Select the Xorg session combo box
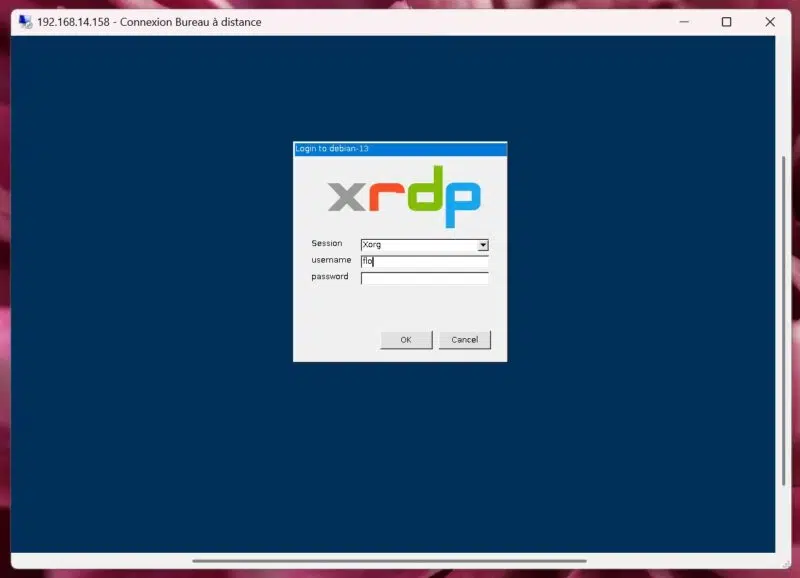 (424, 245)
